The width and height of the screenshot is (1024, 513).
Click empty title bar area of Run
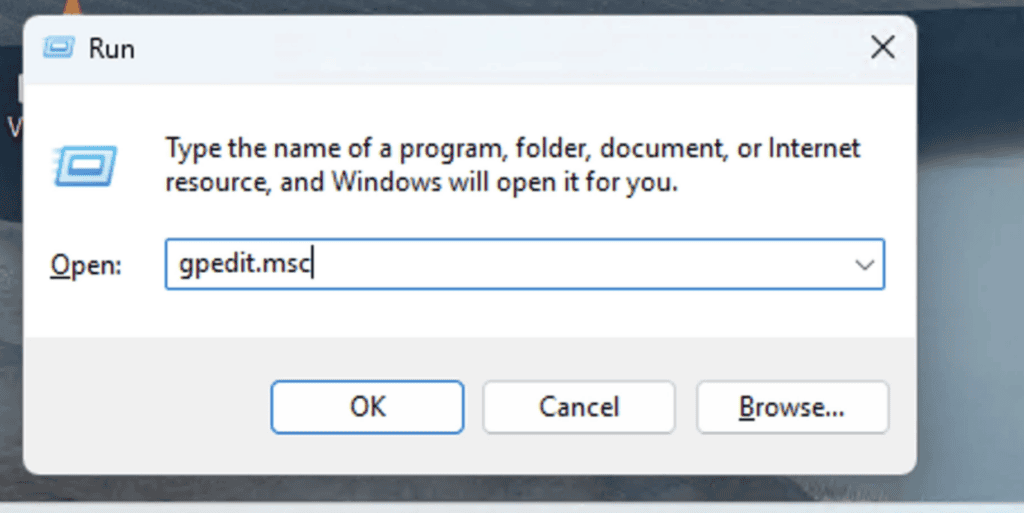click(496, 48)
